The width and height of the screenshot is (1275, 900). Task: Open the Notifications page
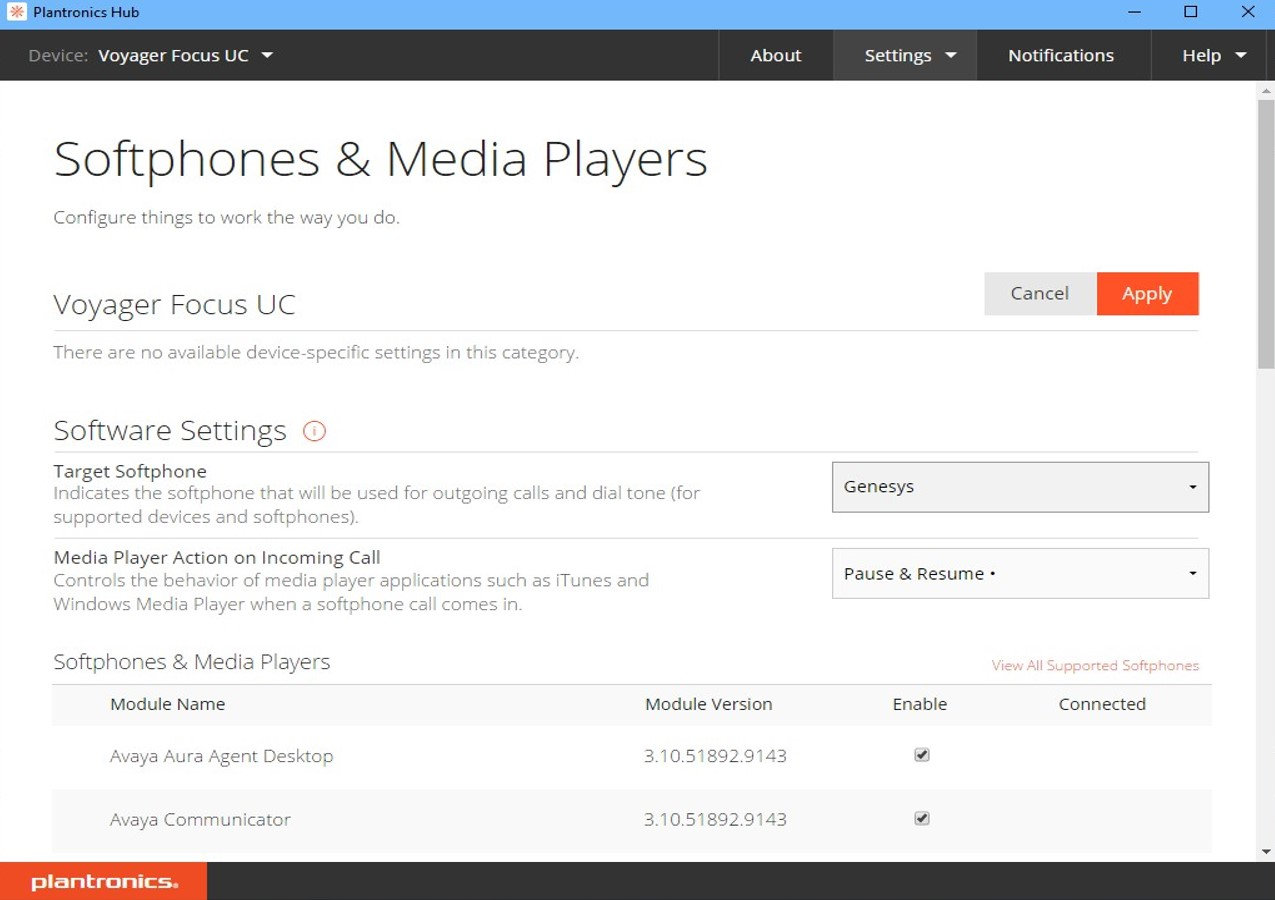[1062, 55]
